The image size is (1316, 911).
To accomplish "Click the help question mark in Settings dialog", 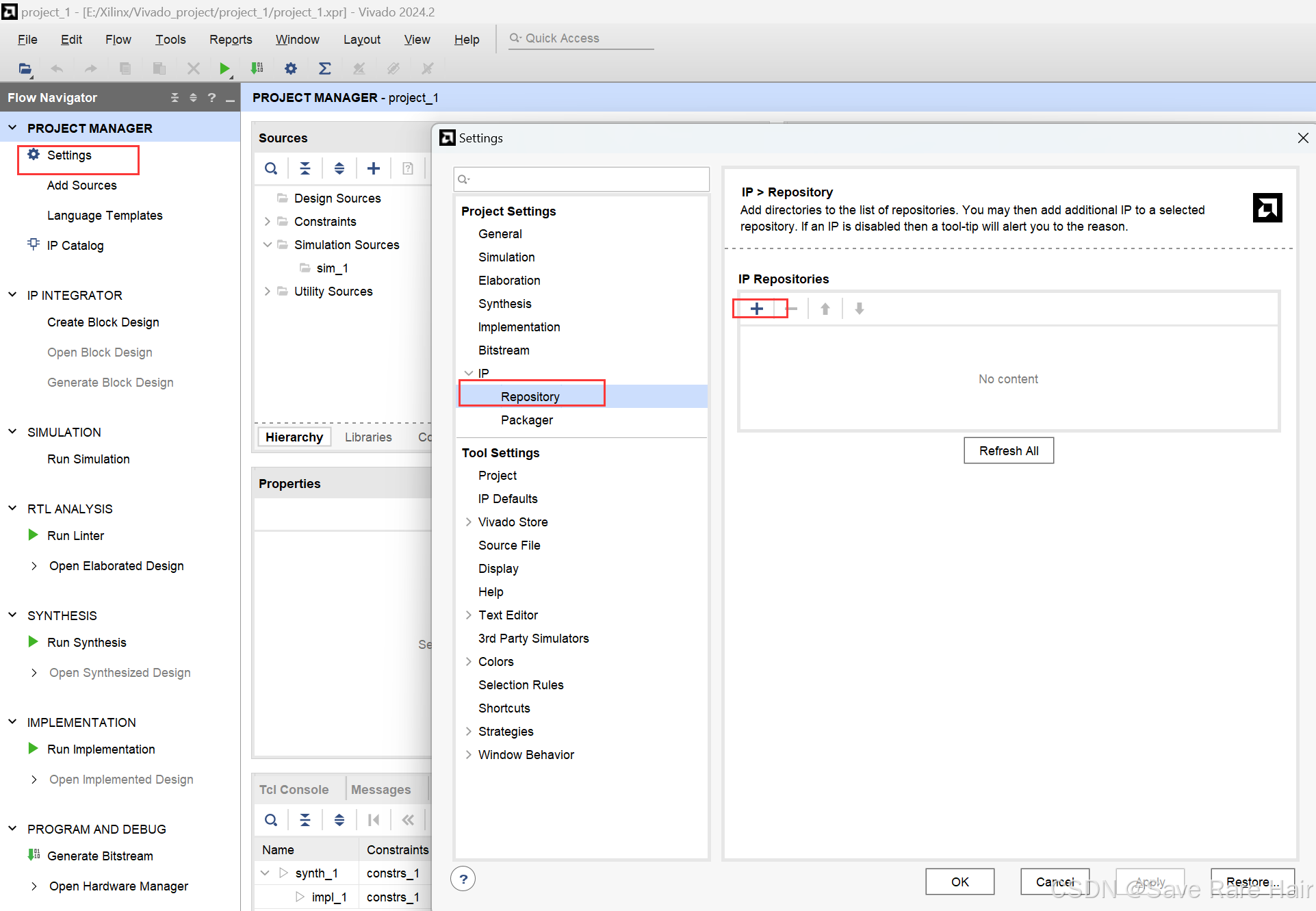I will pos(463,879).
